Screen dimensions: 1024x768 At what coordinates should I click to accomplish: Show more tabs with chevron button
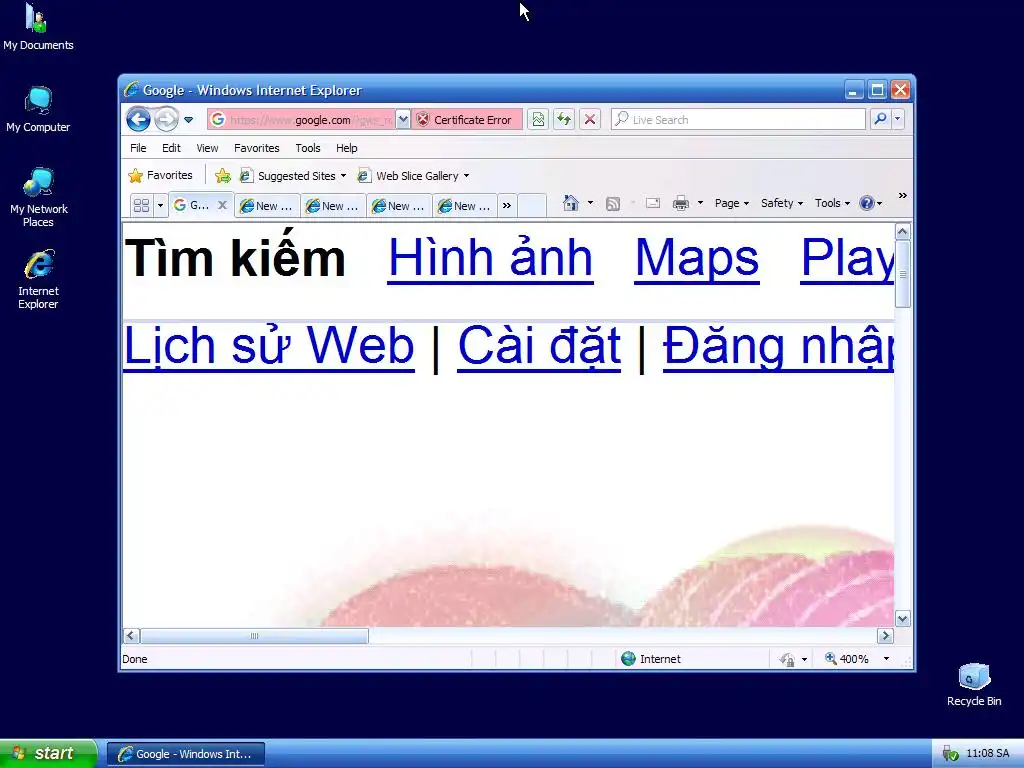pos(507,206)
